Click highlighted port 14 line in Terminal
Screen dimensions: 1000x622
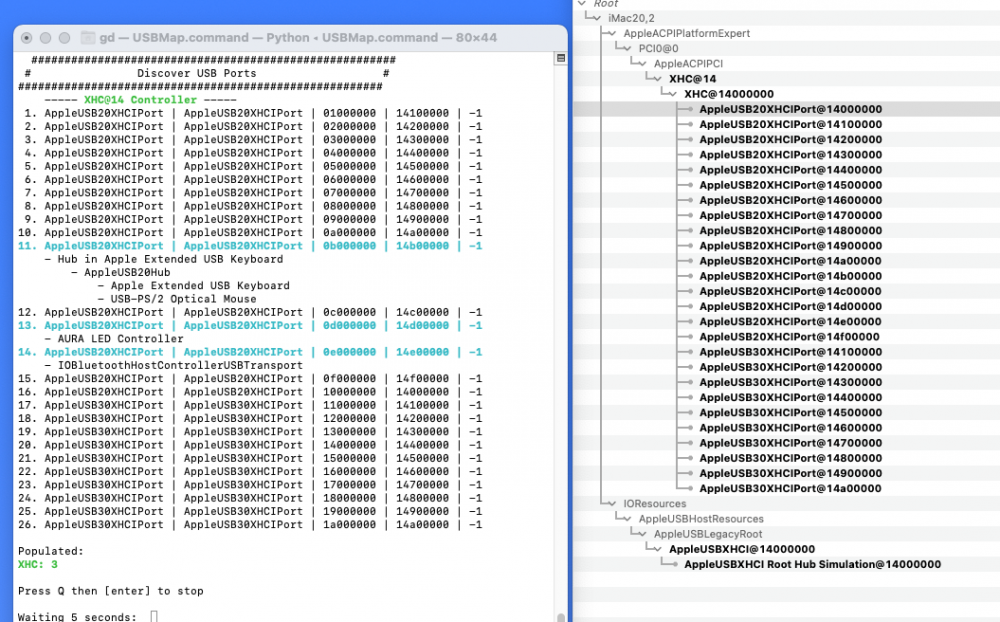click(x=250, y=352)
